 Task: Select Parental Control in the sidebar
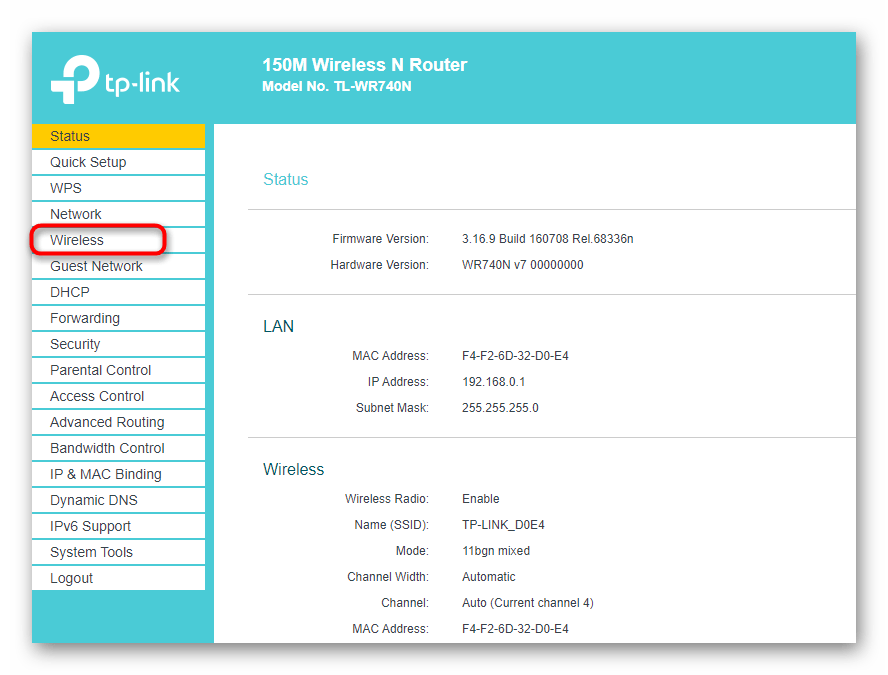(118, 371)
